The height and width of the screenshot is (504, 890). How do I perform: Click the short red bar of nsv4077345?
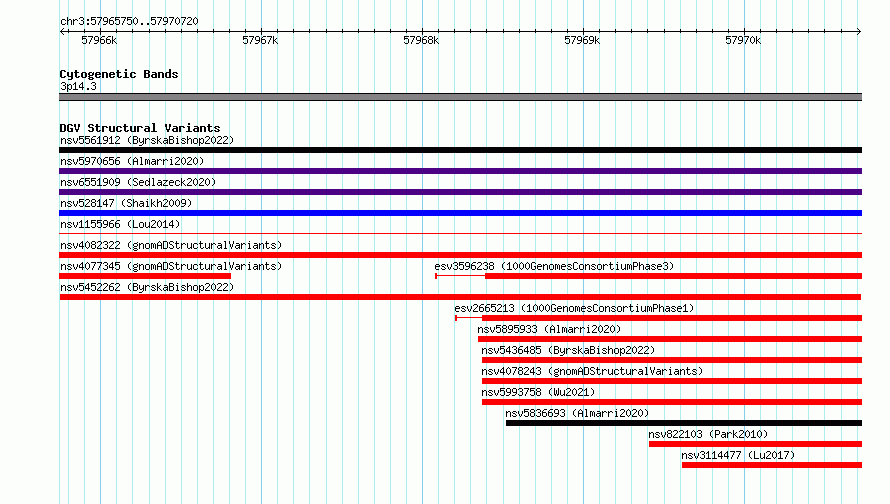pos(145,276)
